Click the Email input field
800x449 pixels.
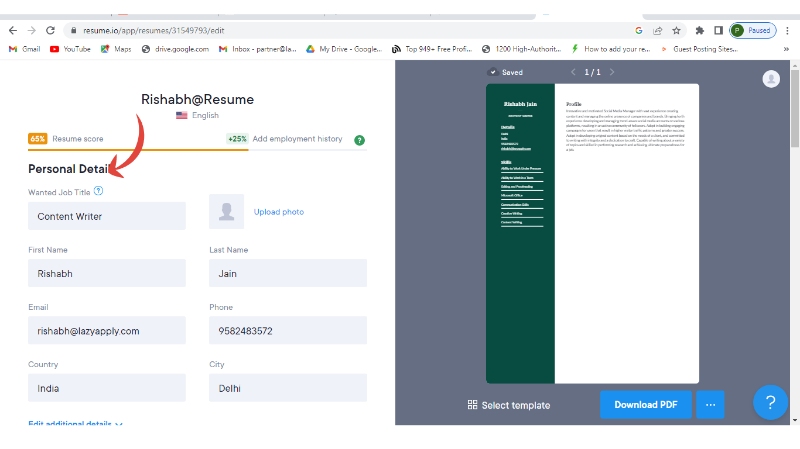[x=107, y=331]
